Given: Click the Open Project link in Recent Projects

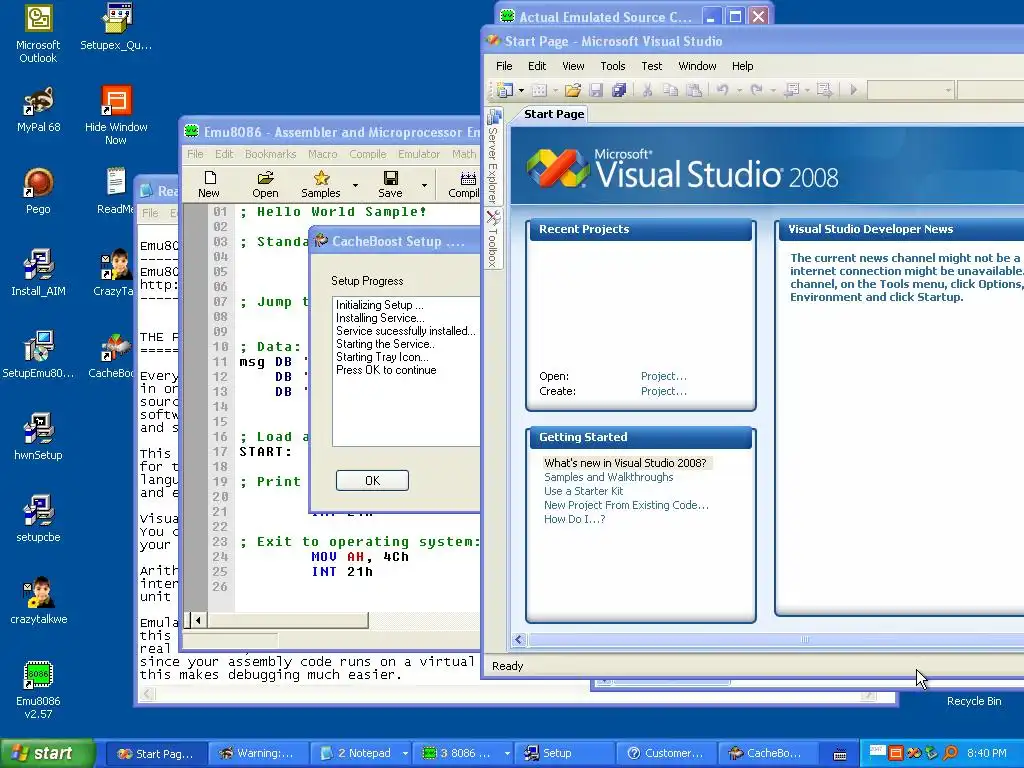Looking at the screenshot, I should pyautogui.click(x=664, y=376).
